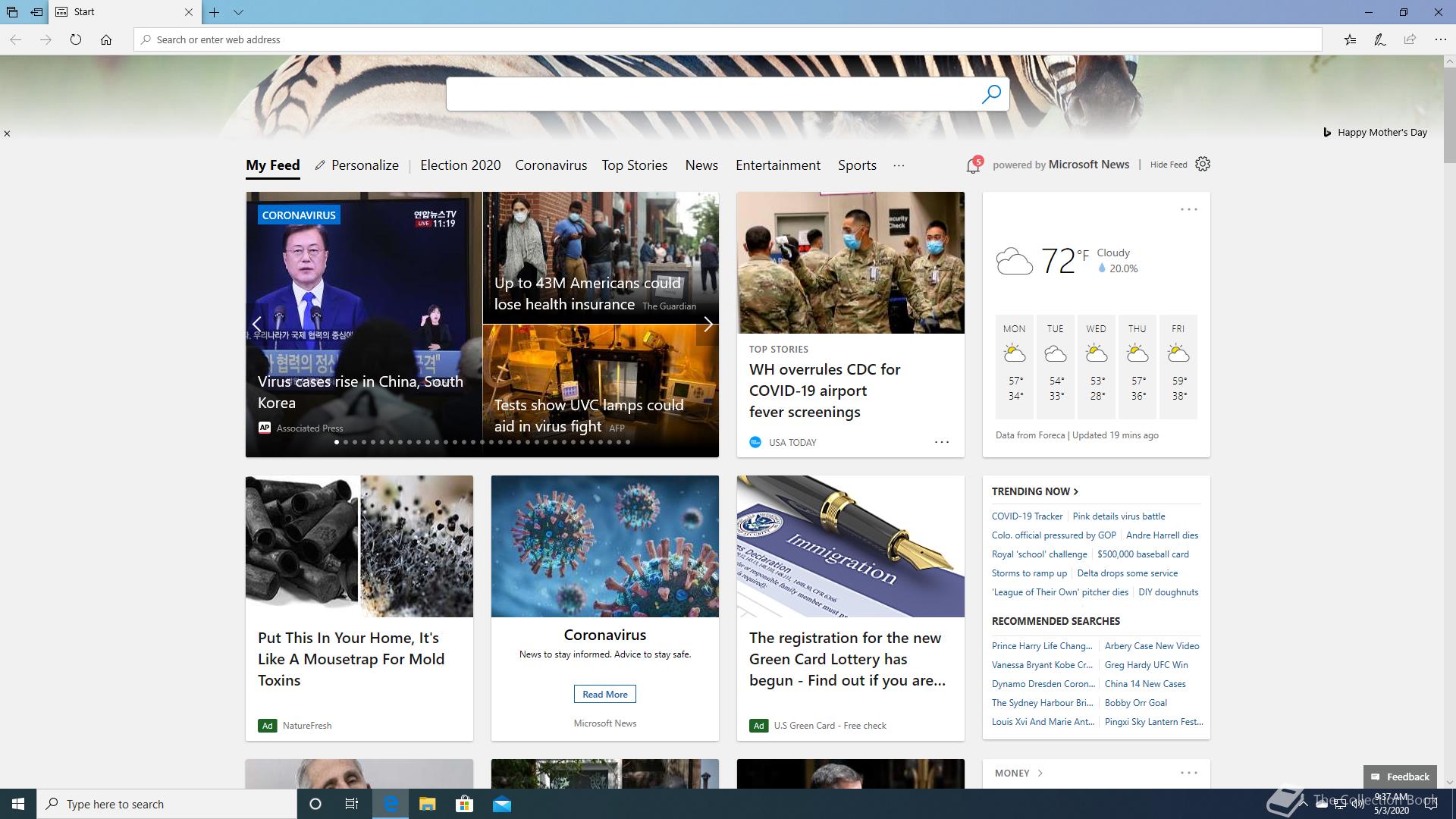Open Bobby Orr Goal recommended search

[x=1135, y=703]
